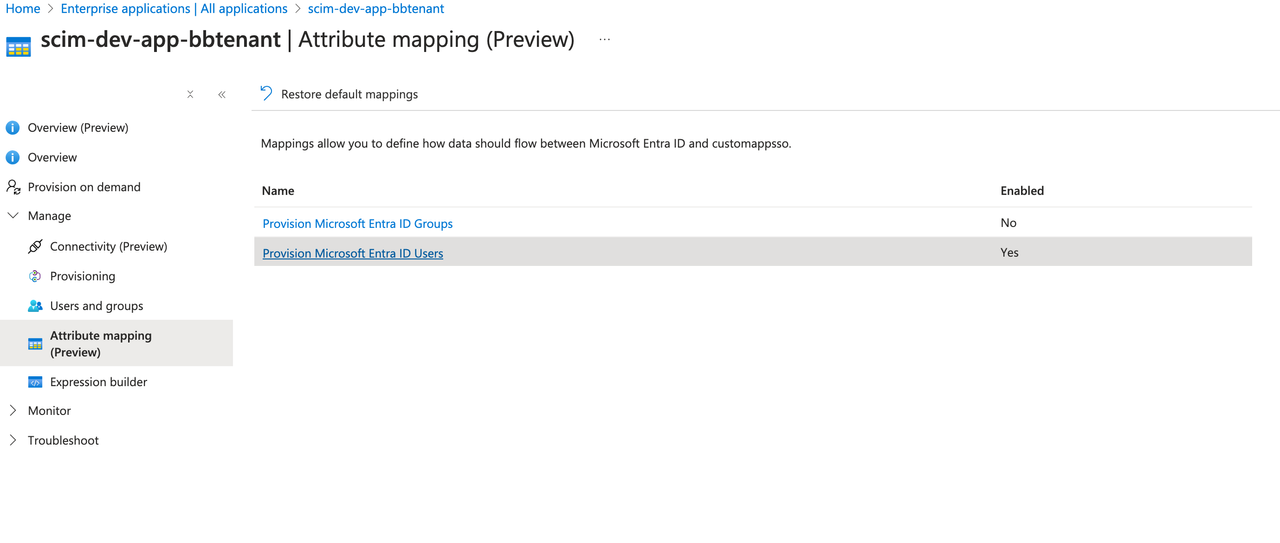
Task: Open the ellipsis more options menu
Action: click(604, 40)
